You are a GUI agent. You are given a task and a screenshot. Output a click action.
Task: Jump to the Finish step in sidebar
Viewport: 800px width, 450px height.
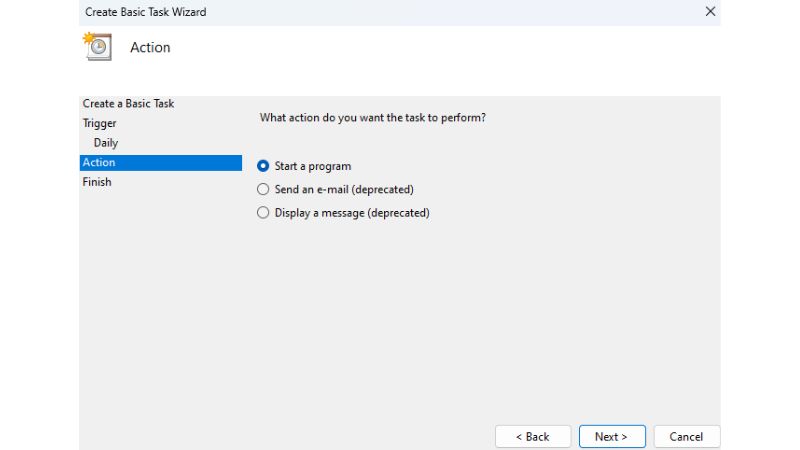click(97, 182)
